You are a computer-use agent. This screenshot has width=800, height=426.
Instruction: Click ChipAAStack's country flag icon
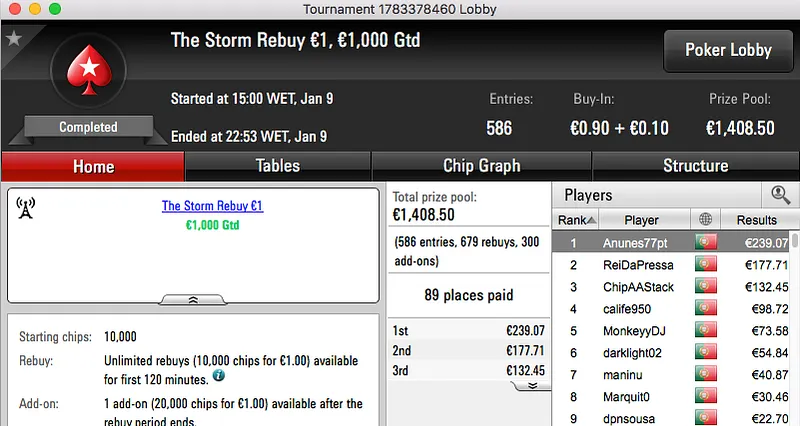click(708, 287)
